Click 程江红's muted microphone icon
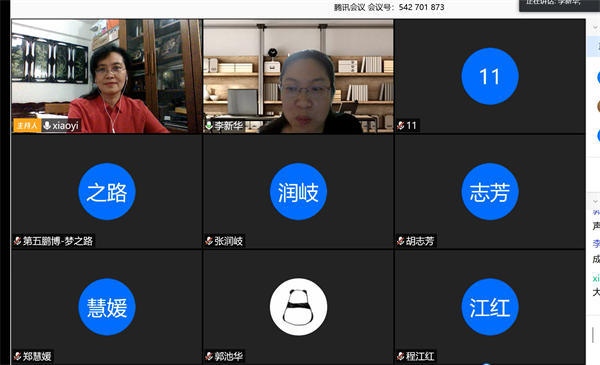The image size is (600, 365). point(401,357)
